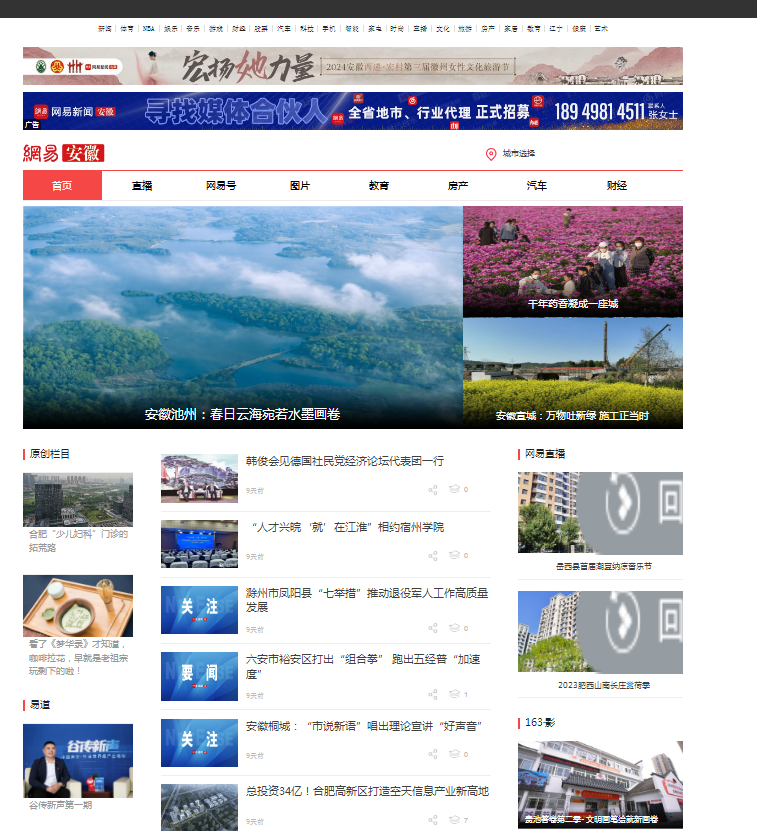The height and width of the screenshot is (831, 757).
Task: Click 关注 thumbnail beside 安徽桐城 article
Action: [199, 742]
